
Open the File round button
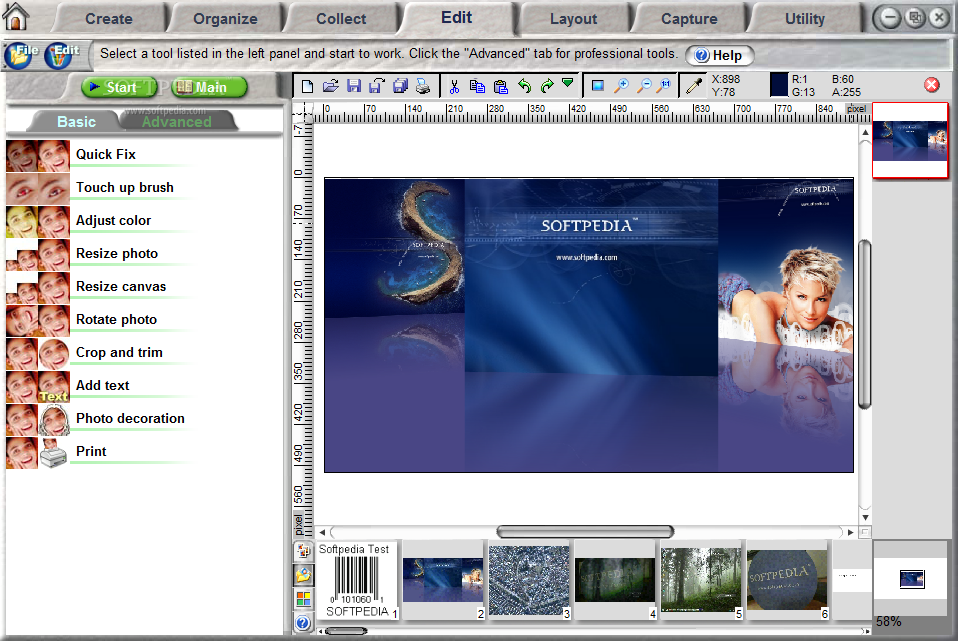tap(19, 56)
